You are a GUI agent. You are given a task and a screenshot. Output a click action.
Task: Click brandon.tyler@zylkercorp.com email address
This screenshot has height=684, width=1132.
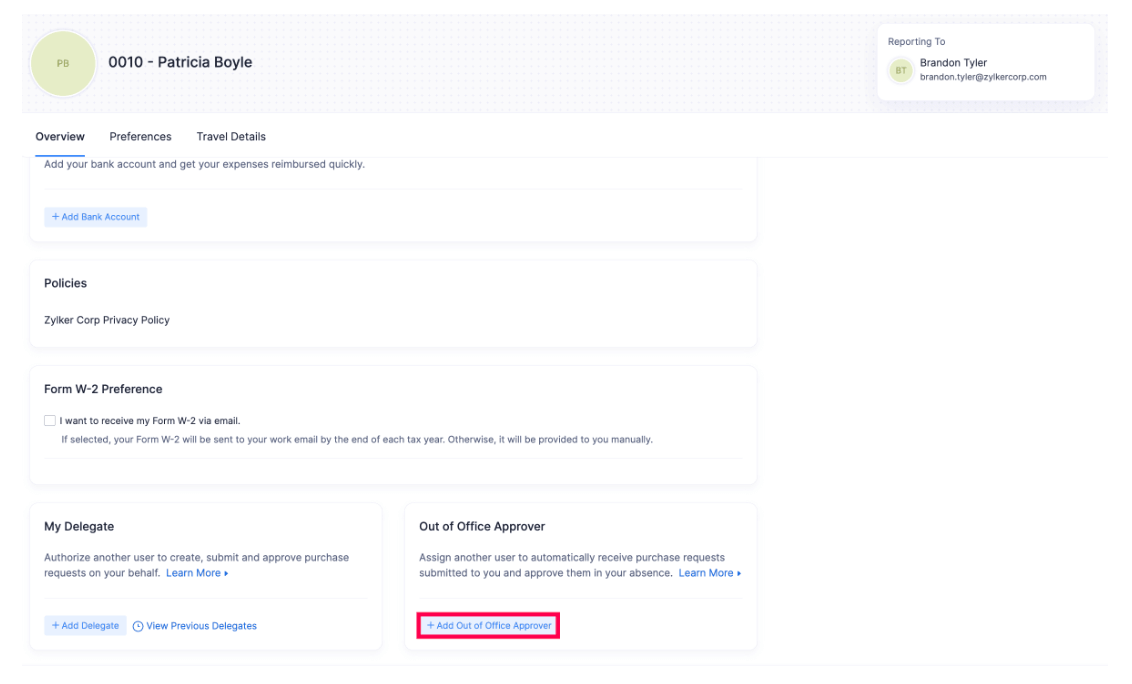pyautogui.click(x=983, y=76)
